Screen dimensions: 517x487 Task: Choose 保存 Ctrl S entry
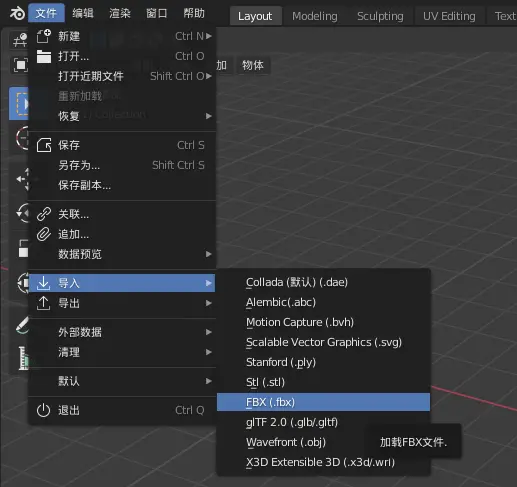(x=122, y=145)
